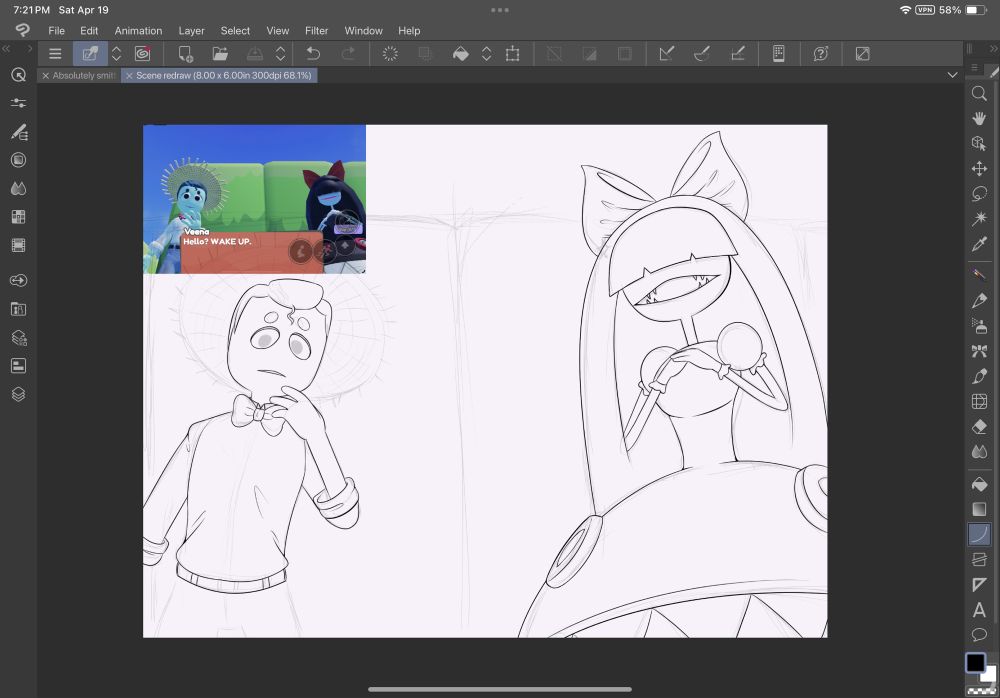Screen dimensions: 1000x698
Task: Toggle snap to grid
Action: pyautogui.click(x=737, y=54)
